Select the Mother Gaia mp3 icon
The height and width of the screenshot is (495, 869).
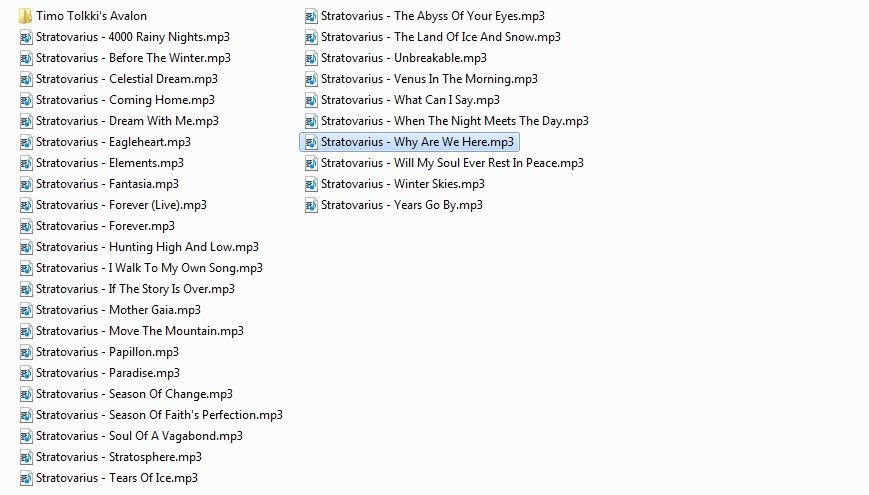point(26,311)
